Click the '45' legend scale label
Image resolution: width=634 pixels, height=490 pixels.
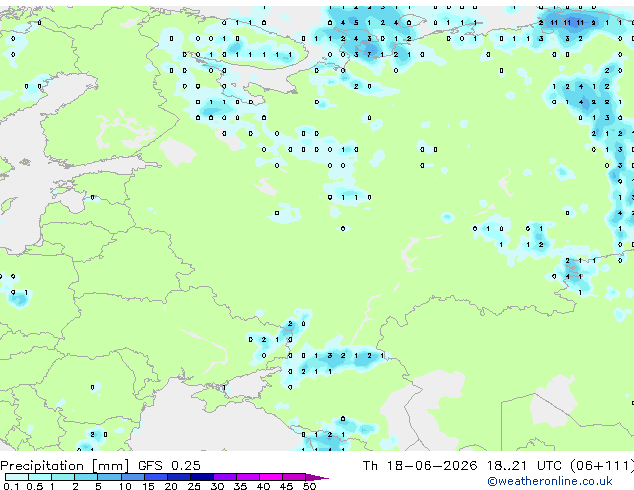coord(286,486)
